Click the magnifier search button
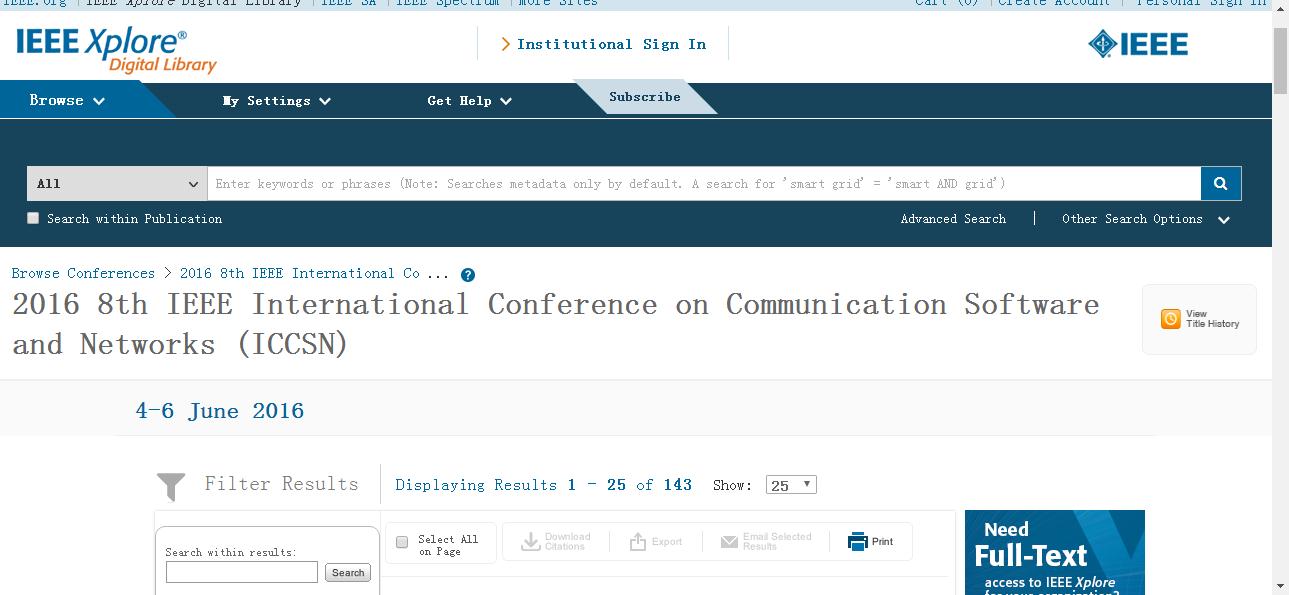 click(1221, 184)
